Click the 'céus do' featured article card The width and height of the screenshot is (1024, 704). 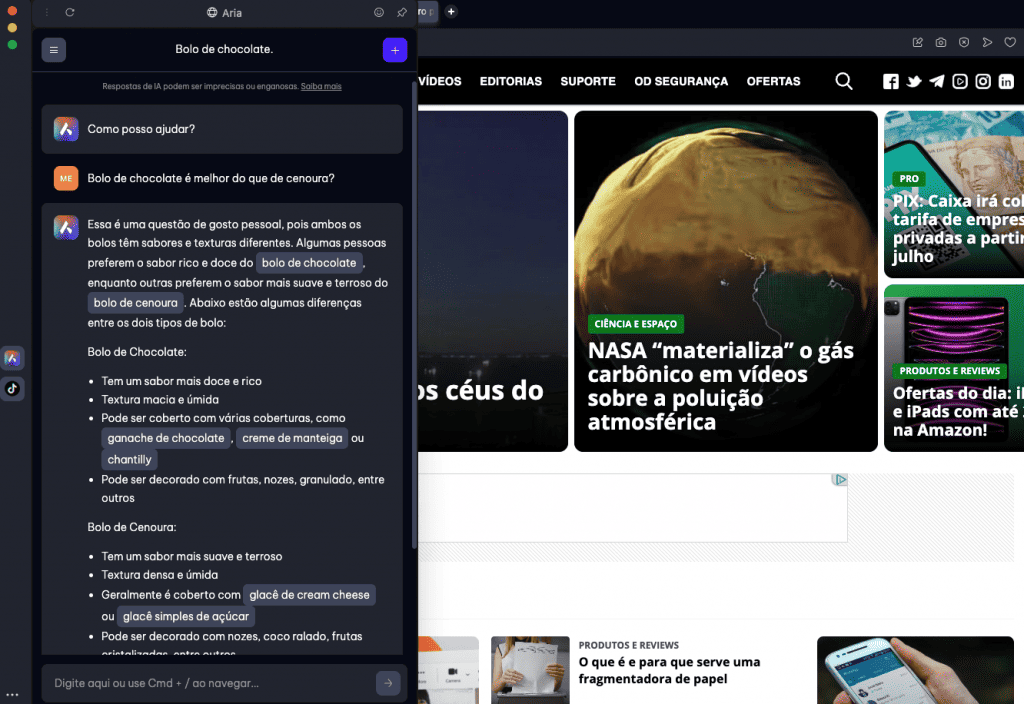(x=493, y=281)
